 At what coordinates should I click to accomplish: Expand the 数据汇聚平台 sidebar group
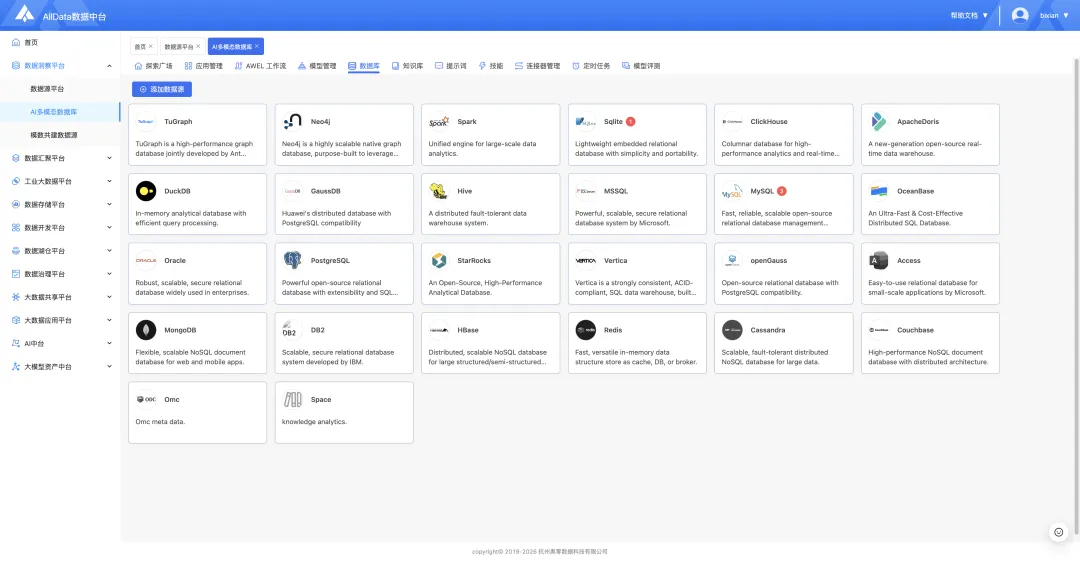pyautogui.click(x=109, y=158)
